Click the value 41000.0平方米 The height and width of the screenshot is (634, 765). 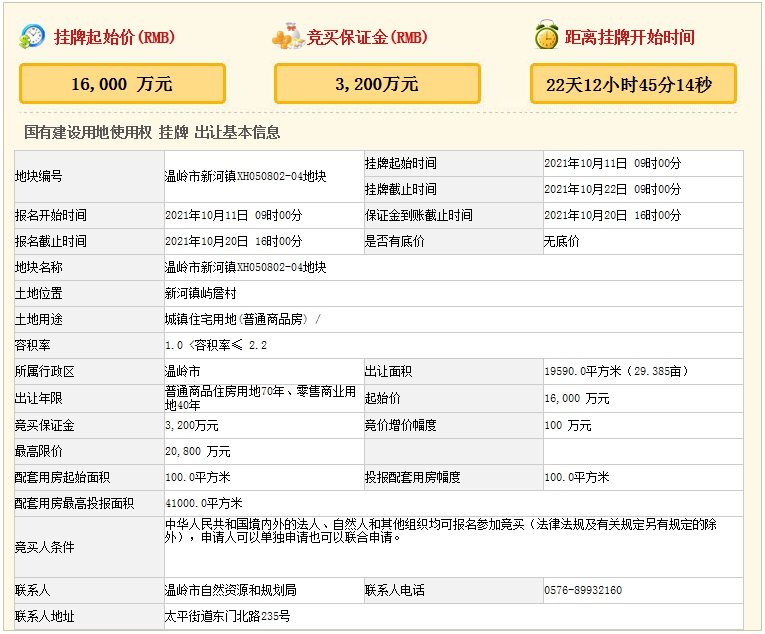tap(204, 503)
